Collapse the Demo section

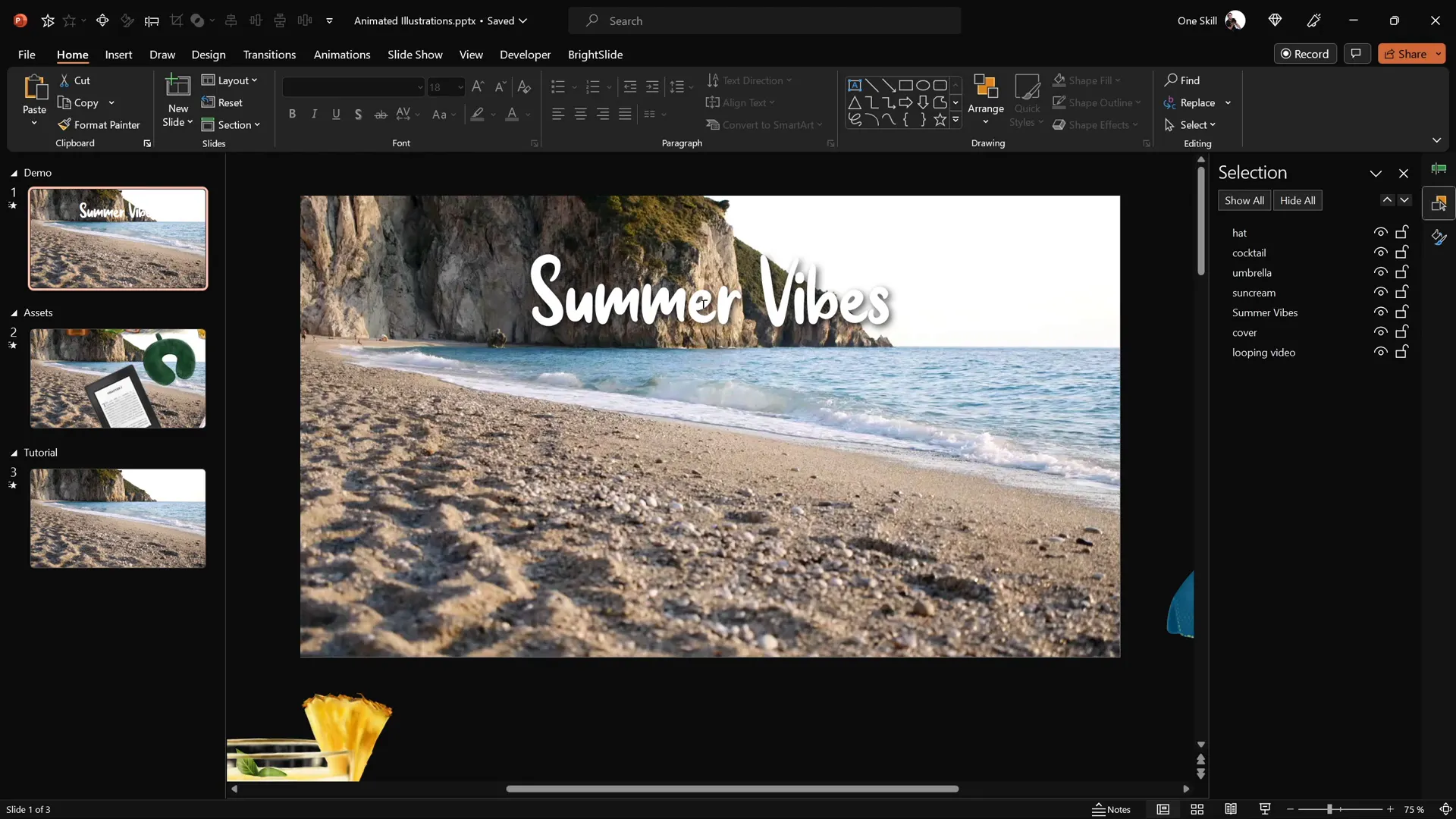click(x=14, y=173)
